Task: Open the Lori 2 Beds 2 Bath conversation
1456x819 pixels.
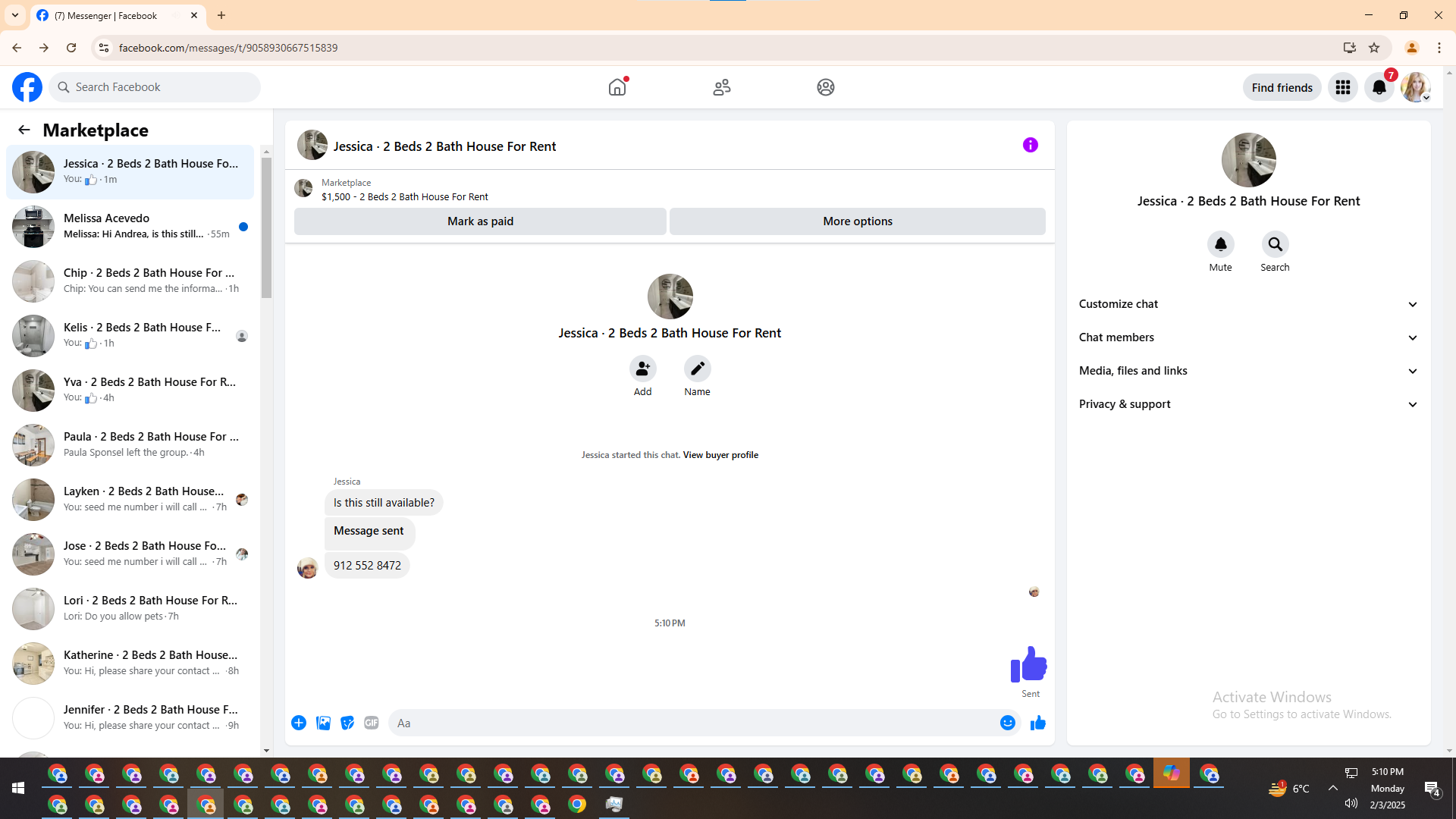Action: click(x=130, y=608)
